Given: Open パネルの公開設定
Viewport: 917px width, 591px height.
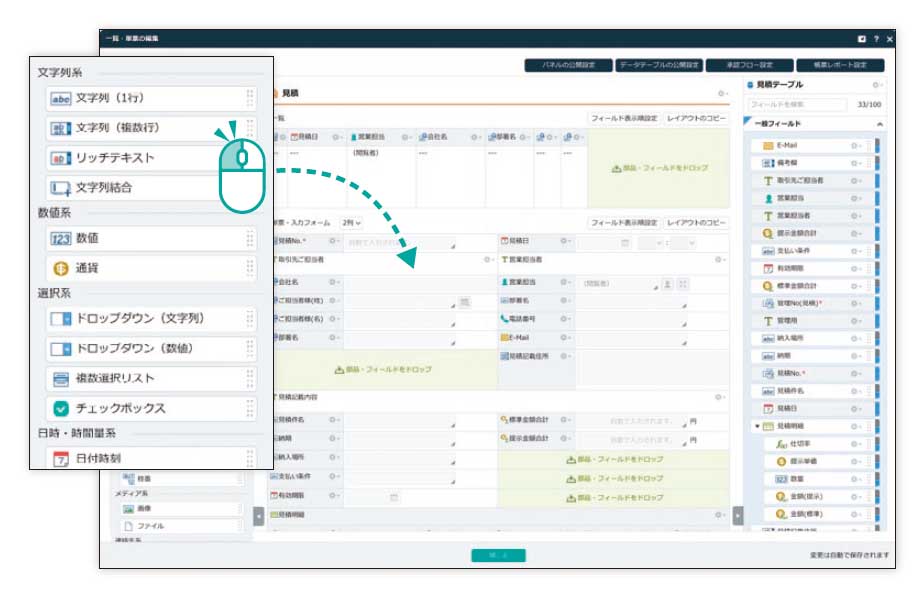Looking at the screenshot, I should pos(567,65).
